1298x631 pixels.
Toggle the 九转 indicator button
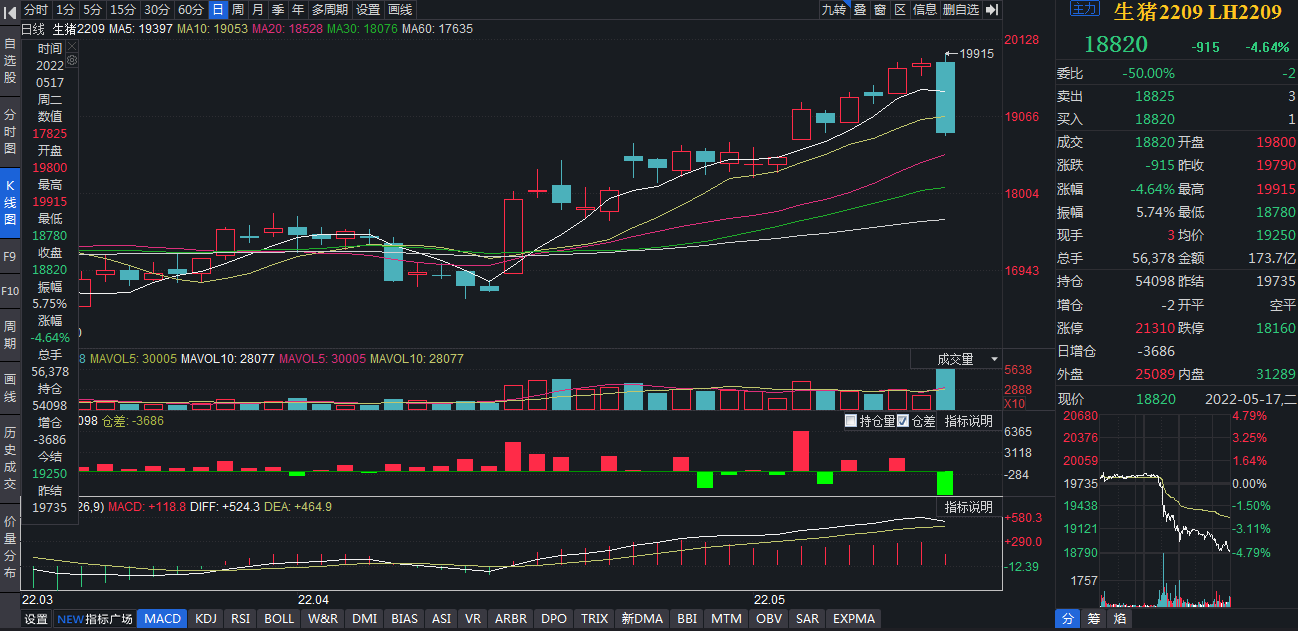(833, 9)
